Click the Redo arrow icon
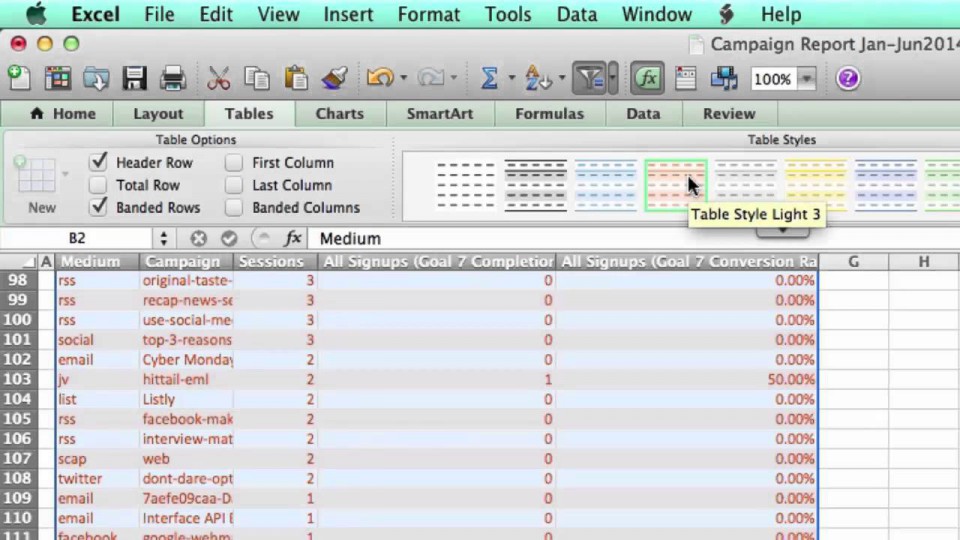960x540 pixels. (430, 78)
